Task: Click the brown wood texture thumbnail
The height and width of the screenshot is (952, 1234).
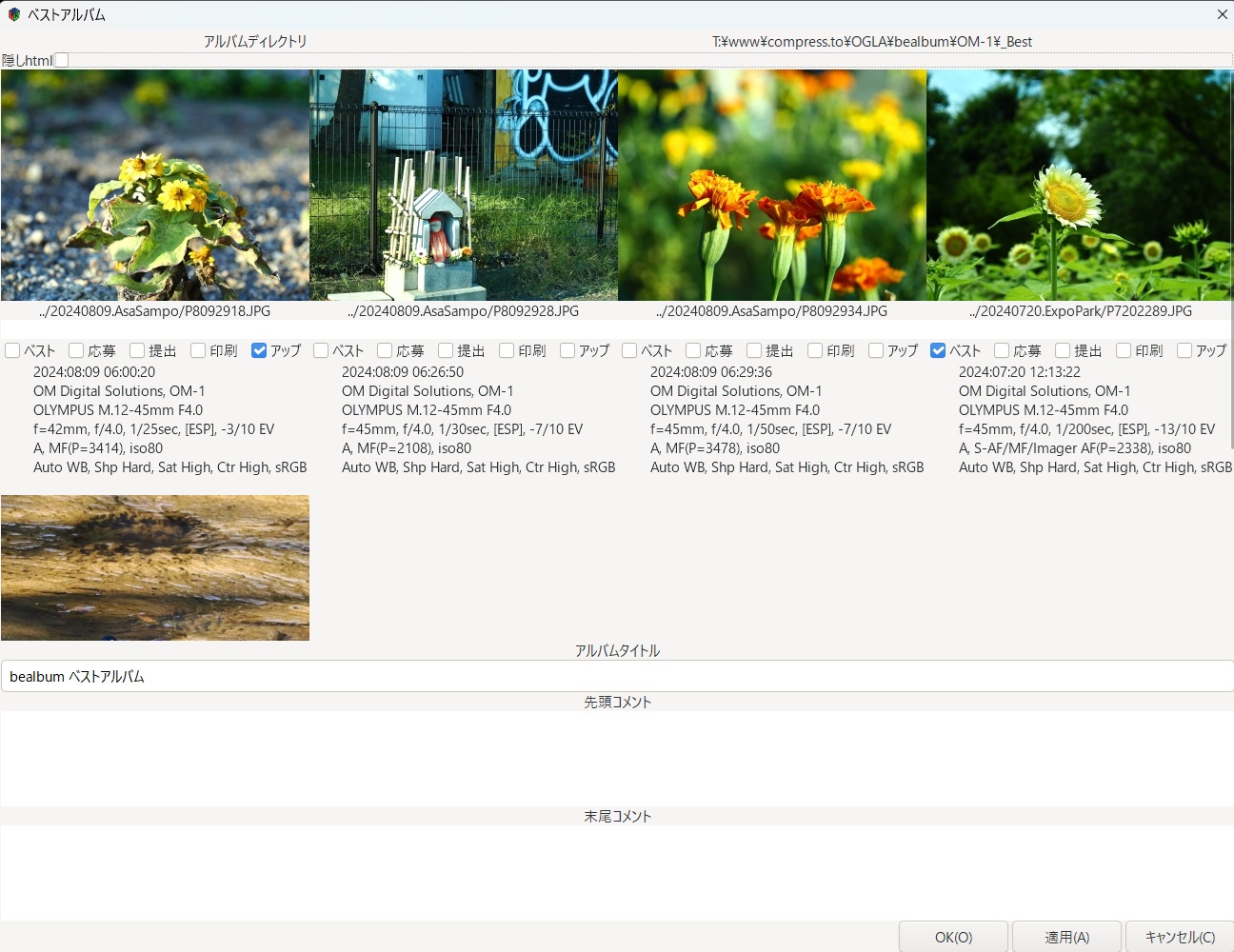Action: (155, 567)
